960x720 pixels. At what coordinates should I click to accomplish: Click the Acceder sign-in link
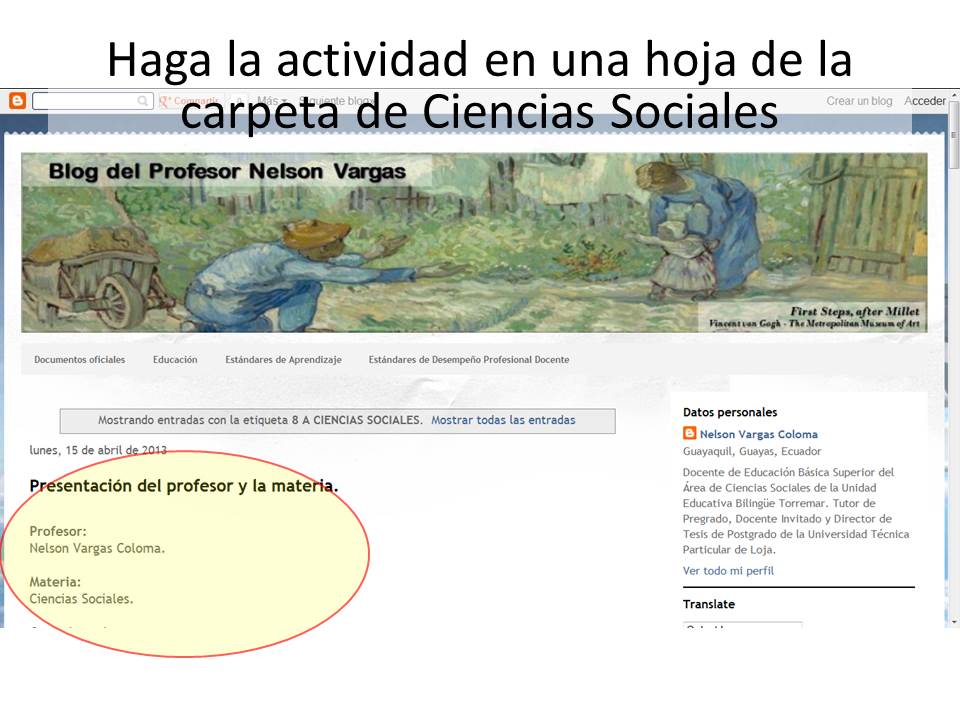point(925,101)
